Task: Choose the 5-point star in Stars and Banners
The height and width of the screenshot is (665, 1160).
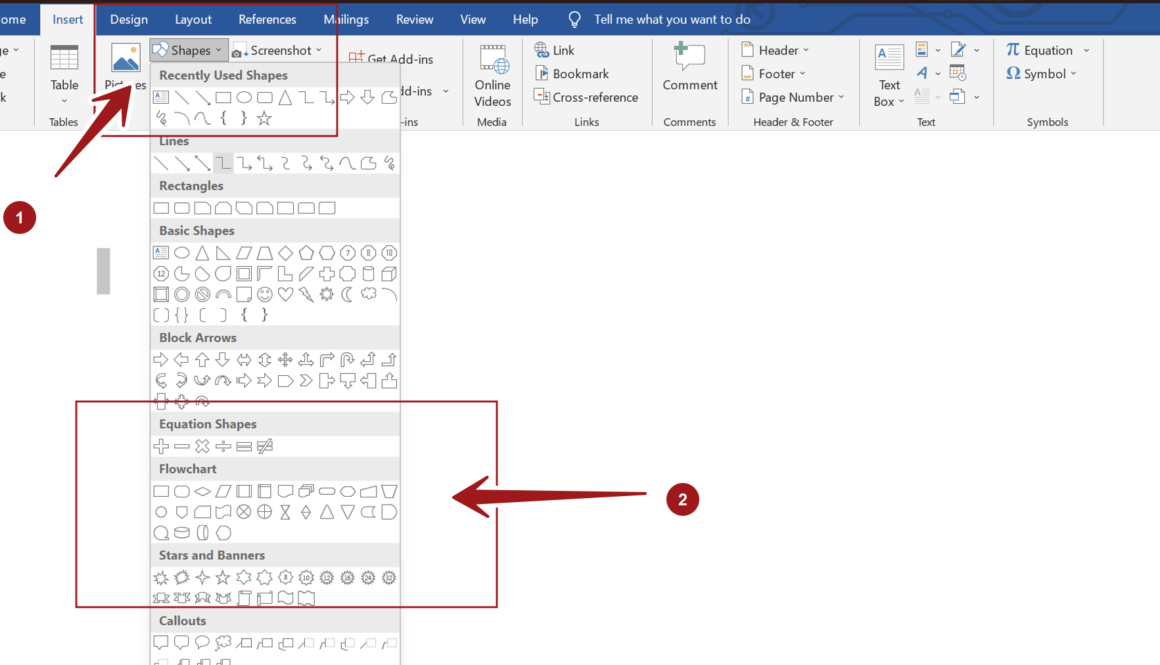Action: click(x=223, y=578)
